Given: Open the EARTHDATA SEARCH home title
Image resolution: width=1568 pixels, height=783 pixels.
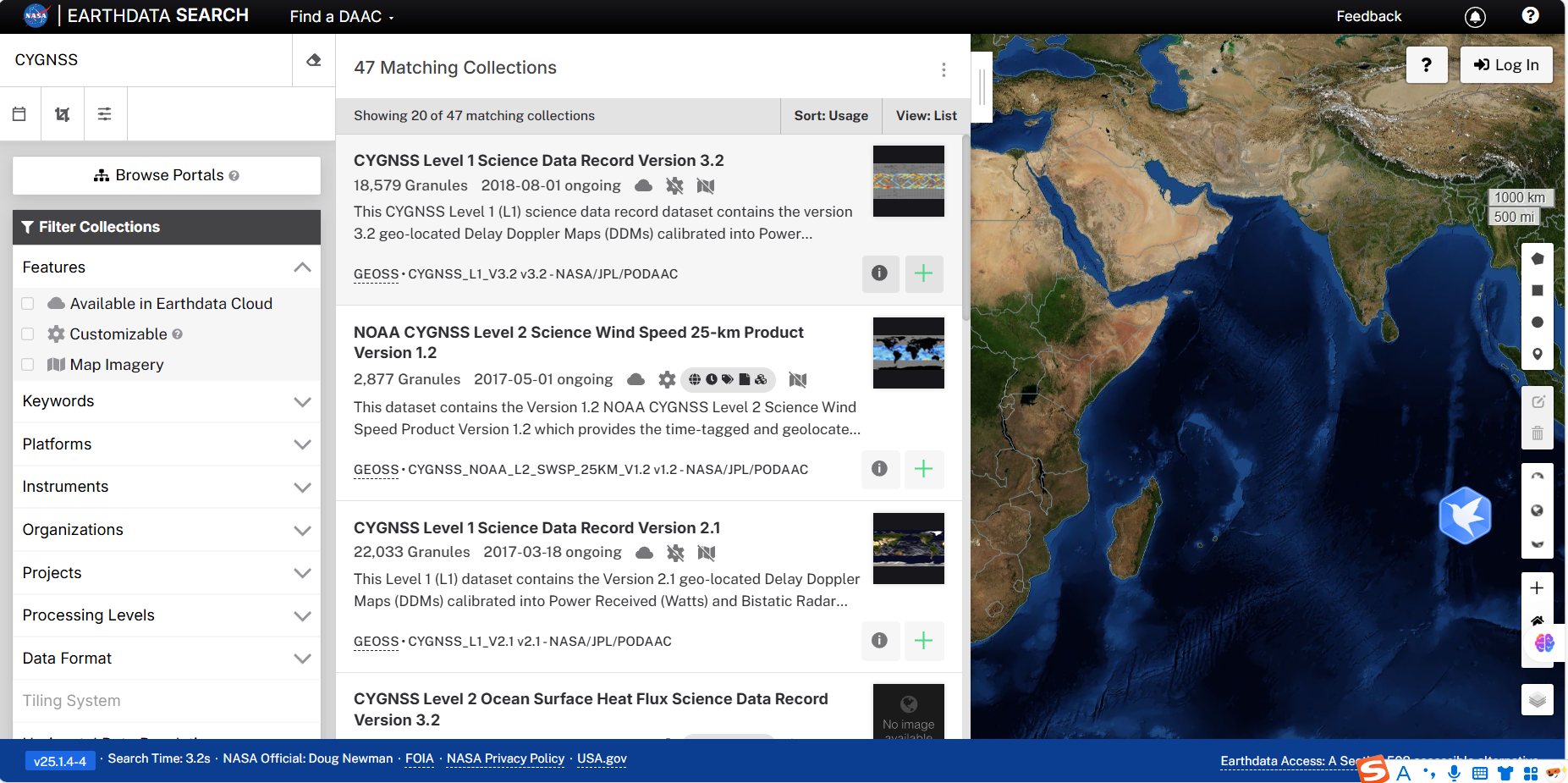Looking at the screenshot, I should [x=157, y=15].
